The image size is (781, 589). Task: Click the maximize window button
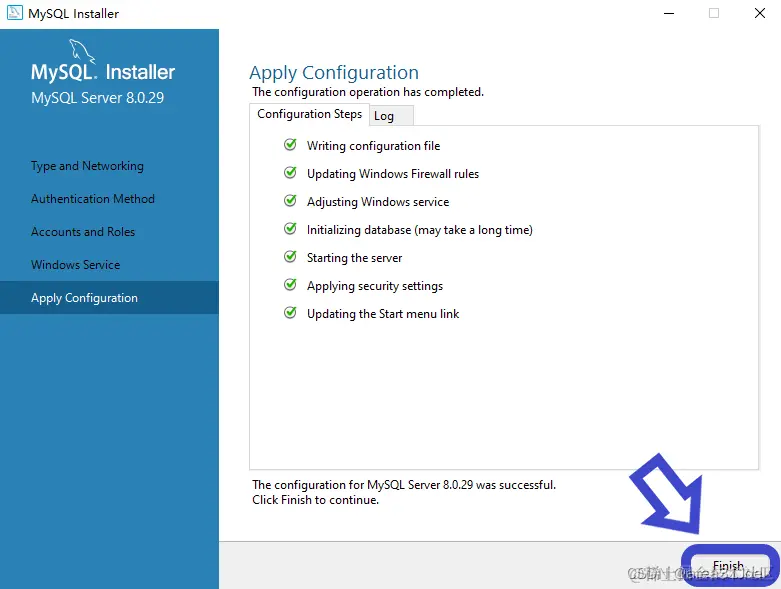(x=714, y=13)
